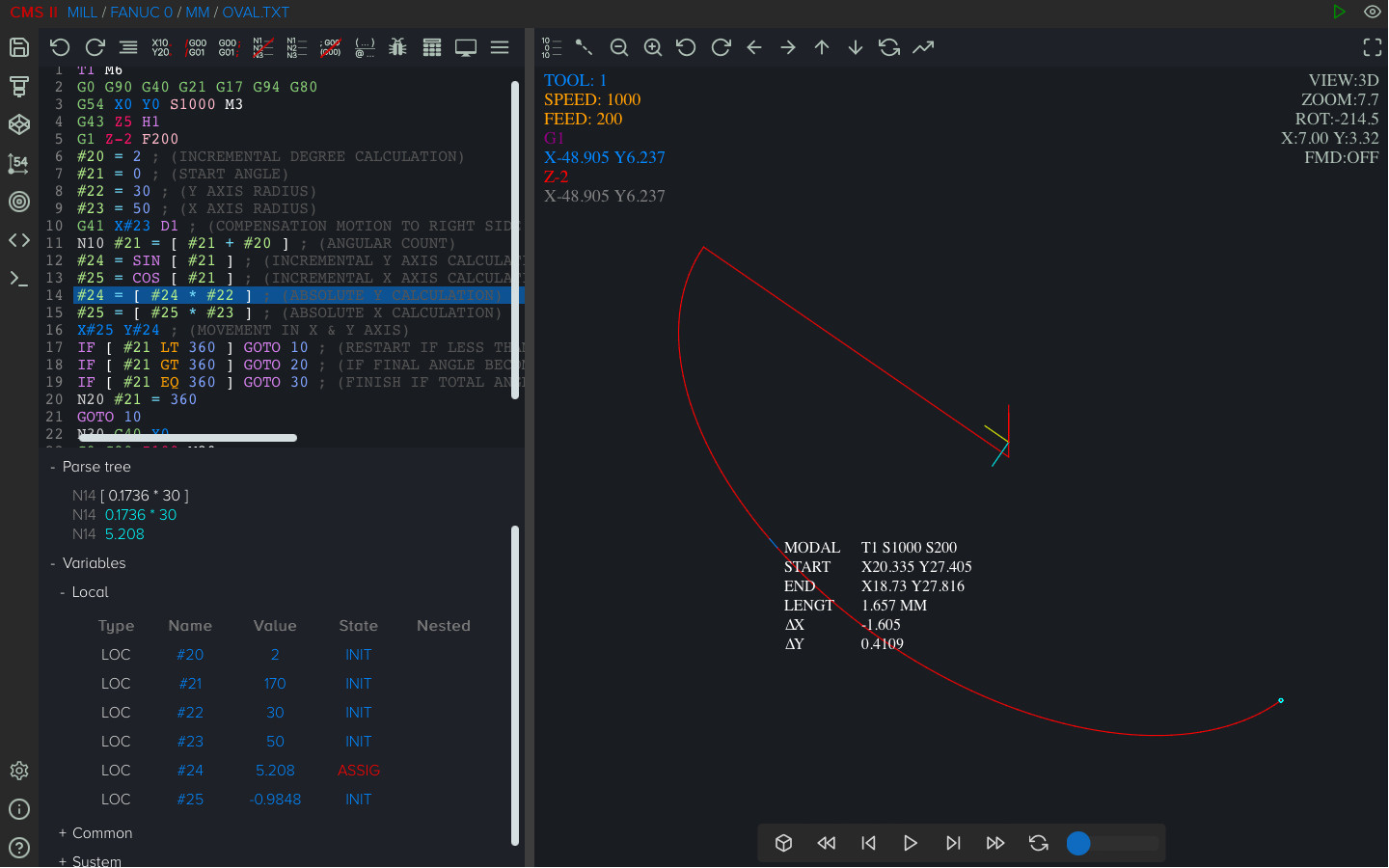
Task: Open the machine/tool setup sidebar icon
Action: pyautogui.click(x=19, y=86)
